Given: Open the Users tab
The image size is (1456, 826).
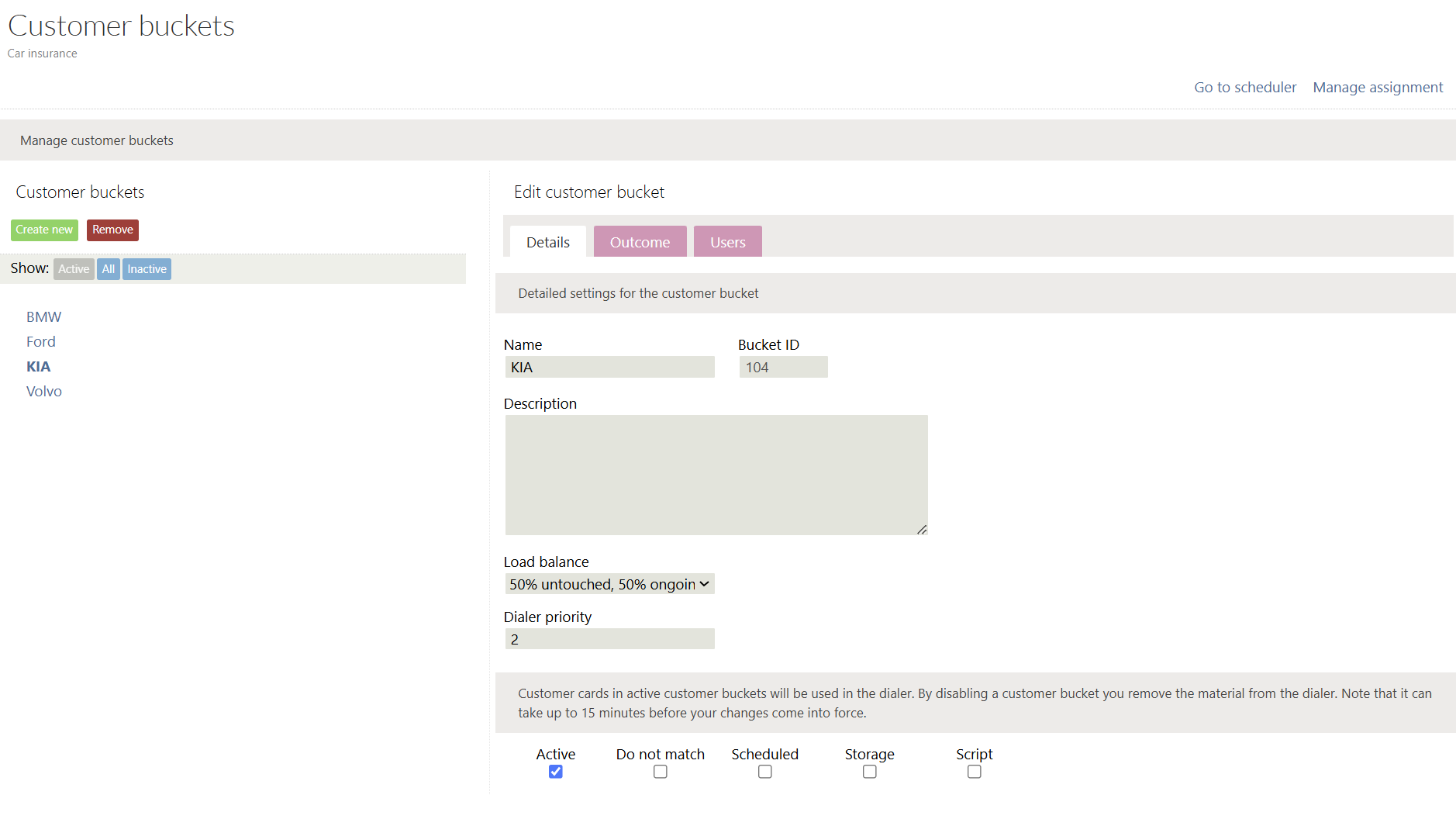Looking at the screenshot, I should click(x=727, y=242).
